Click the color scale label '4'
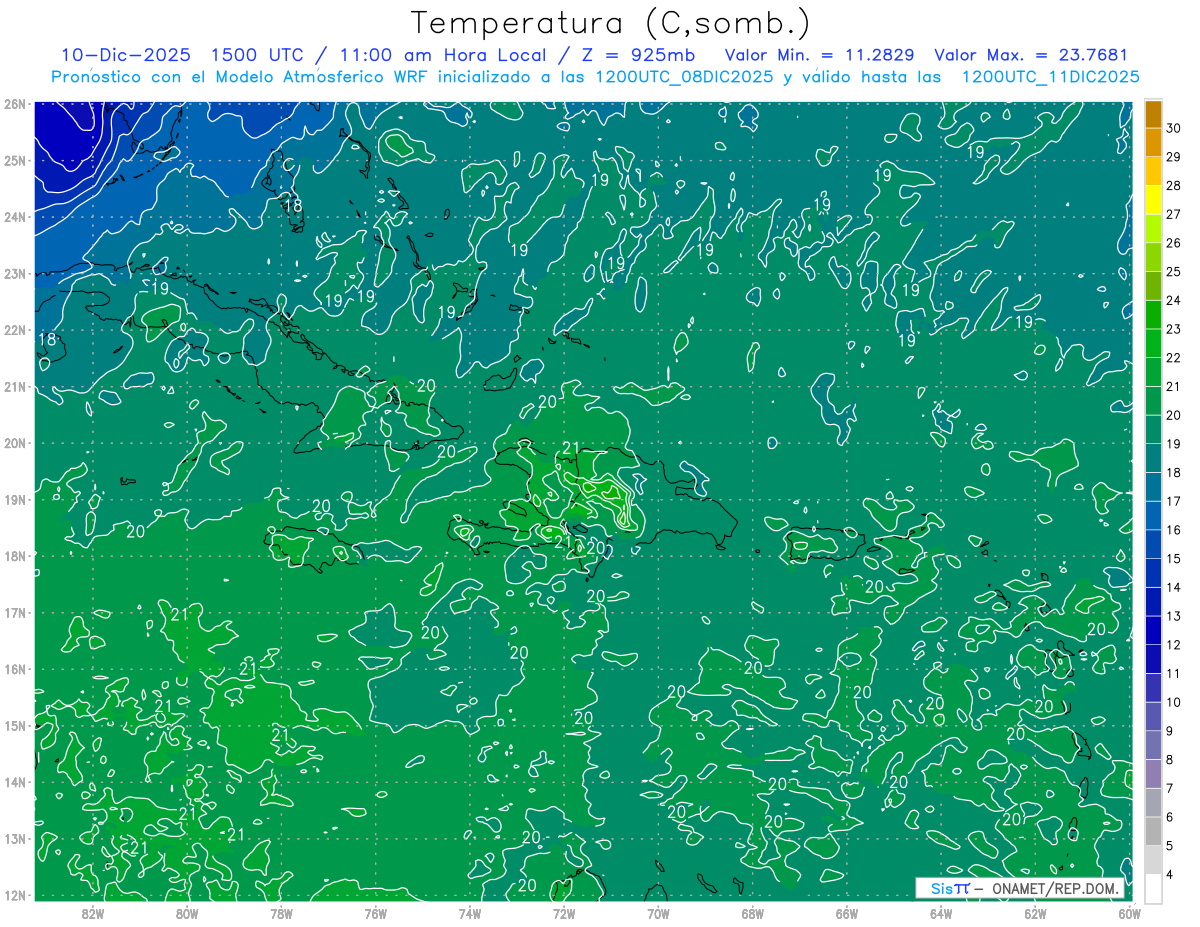1200x927 pixels. 1170,874
